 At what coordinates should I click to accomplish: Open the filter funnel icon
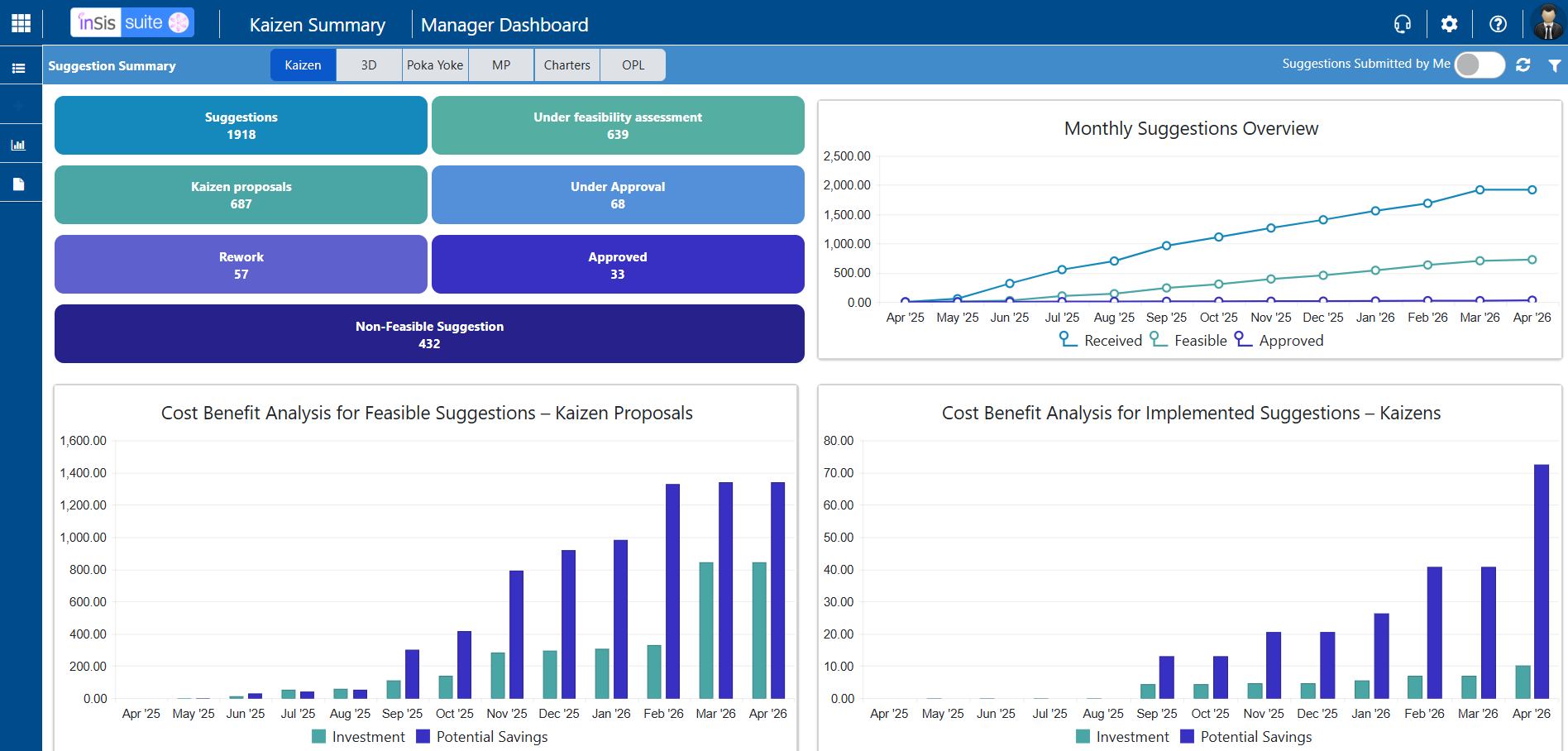[1555, 65]
